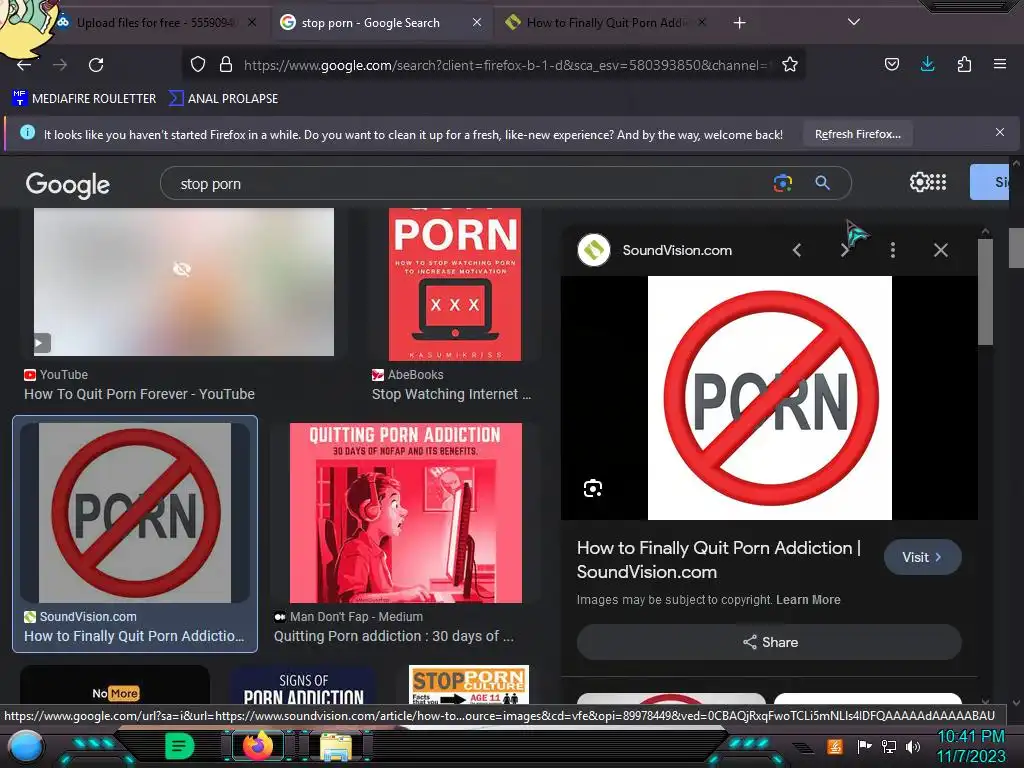Viewport: 1024px width, 768px height.
Task: Open the Stop Porn Culture thumbnail
Action: (468, 685)
